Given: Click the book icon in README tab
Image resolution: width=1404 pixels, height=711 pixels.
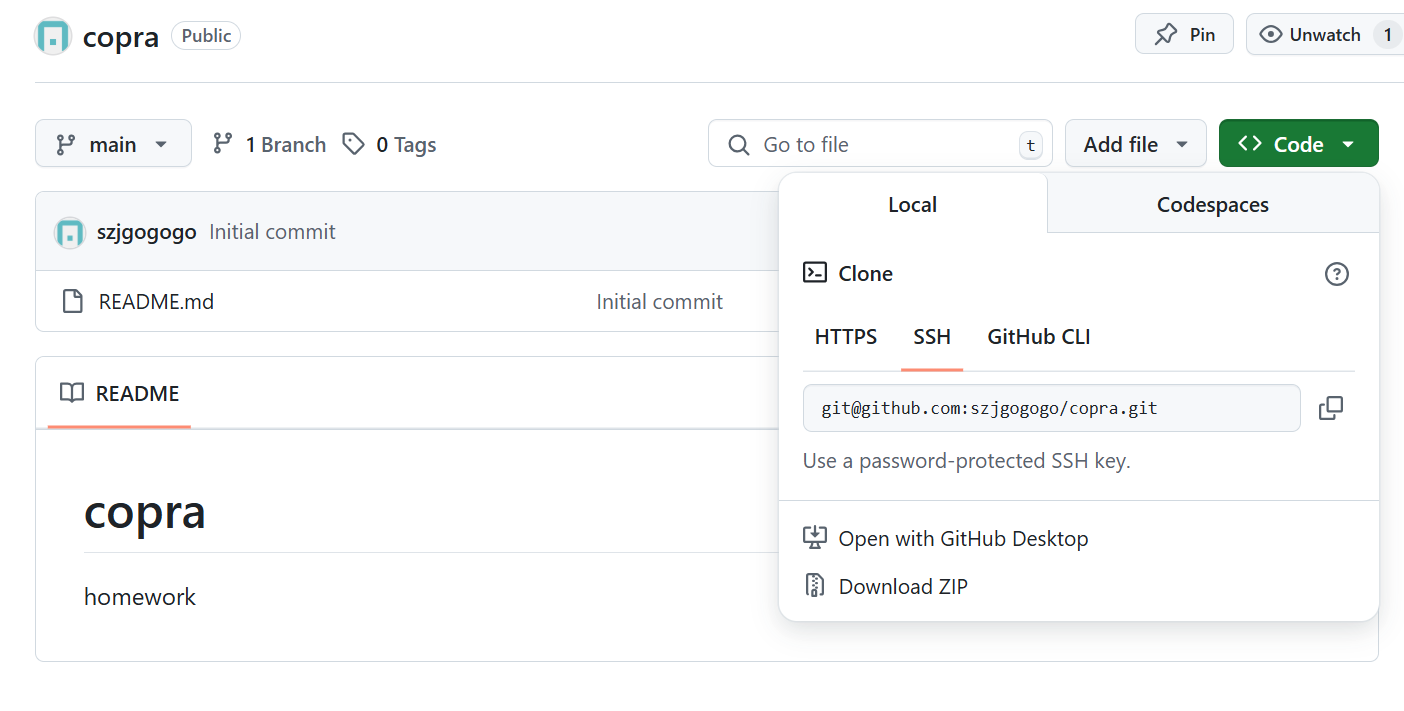Looking at the screenshot, I should [x=72, y=393].
